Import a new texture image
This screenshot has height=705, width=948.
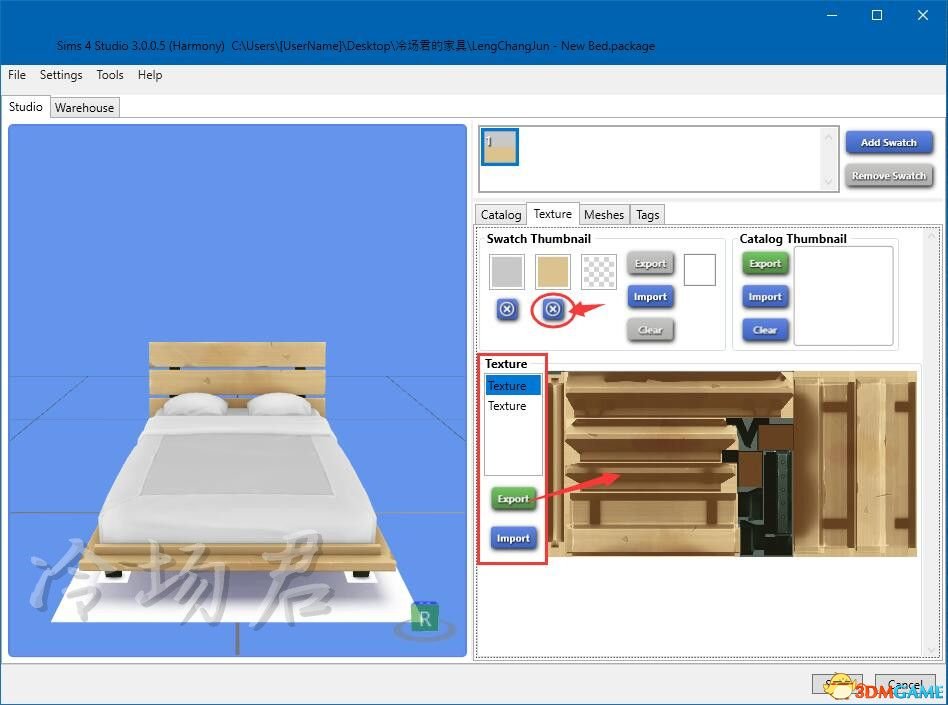coord(513,538)
